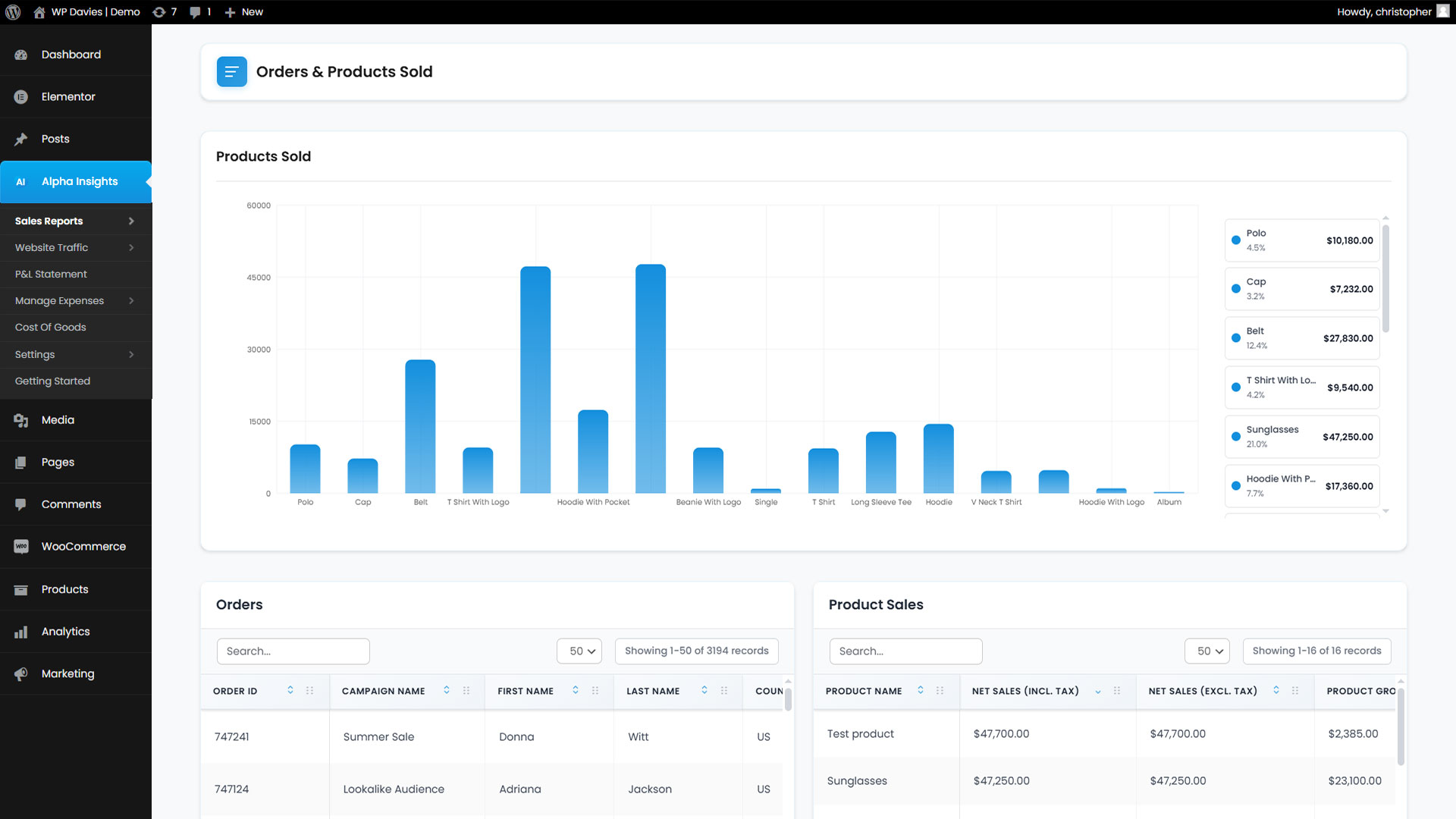Open WooCommerce from the sidebar icon
Screen dimensions: 1456x819
21,547
